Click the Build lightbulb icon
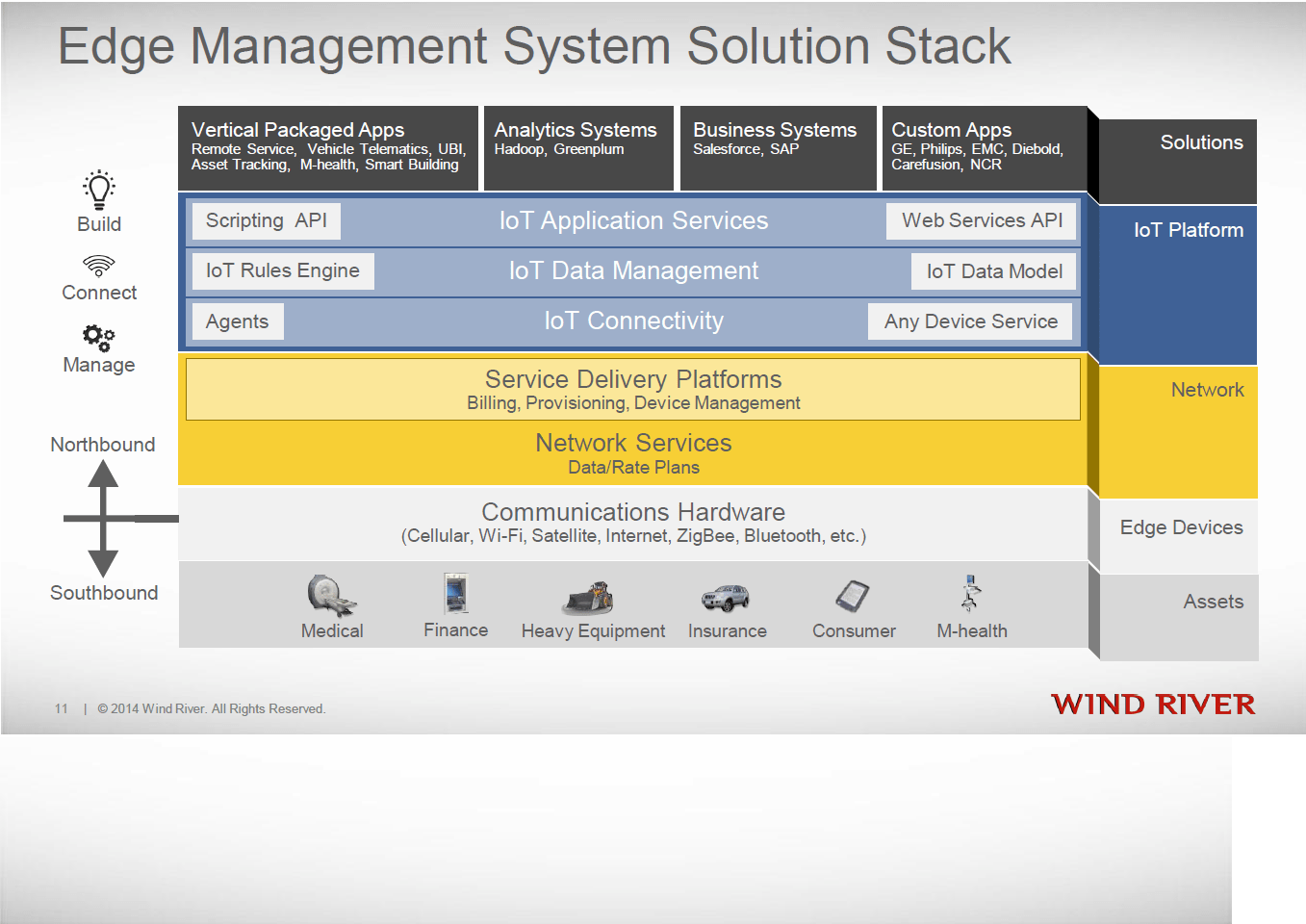Viewport: 1306px width, 924px height. [x=99, y=190]
